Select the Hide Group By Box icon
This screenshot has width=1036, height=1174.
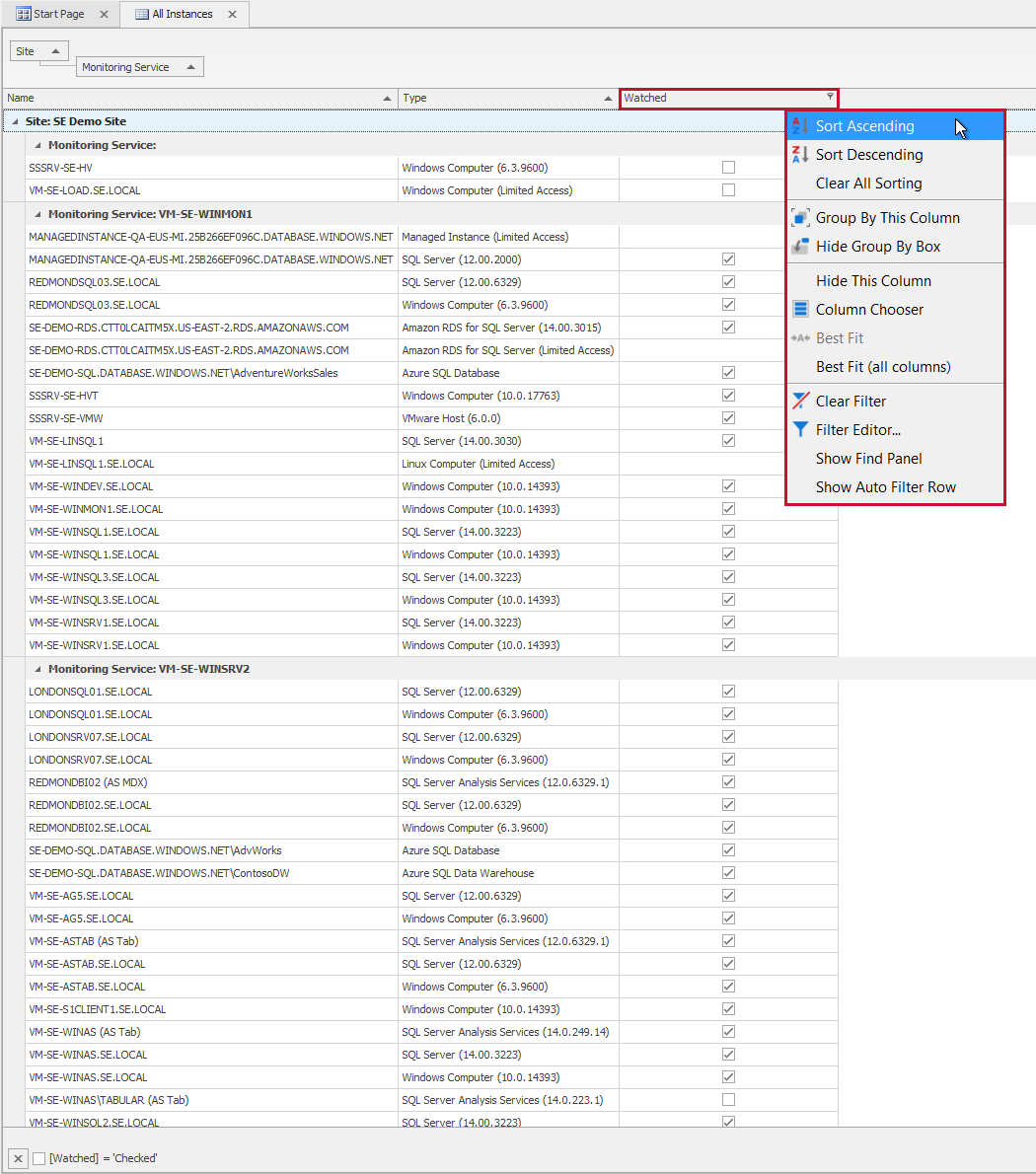[x=799, y=246]
